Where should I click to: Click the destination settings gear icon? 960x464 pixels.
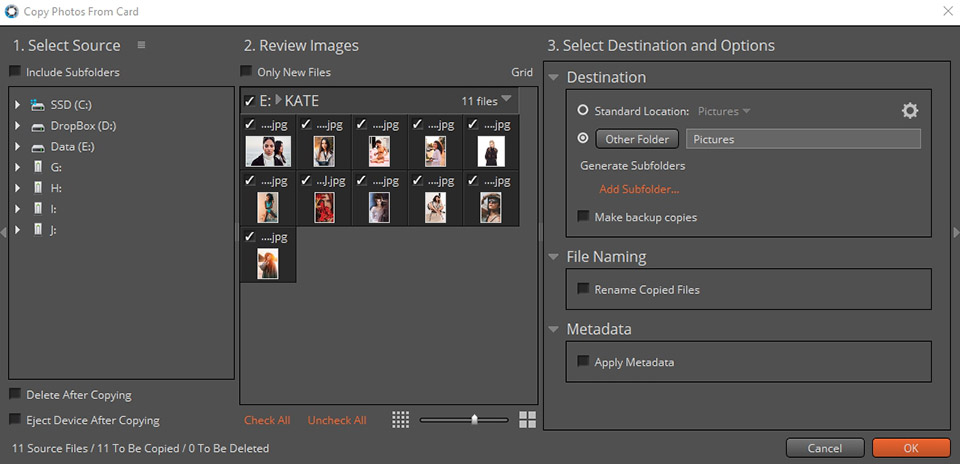909,111
